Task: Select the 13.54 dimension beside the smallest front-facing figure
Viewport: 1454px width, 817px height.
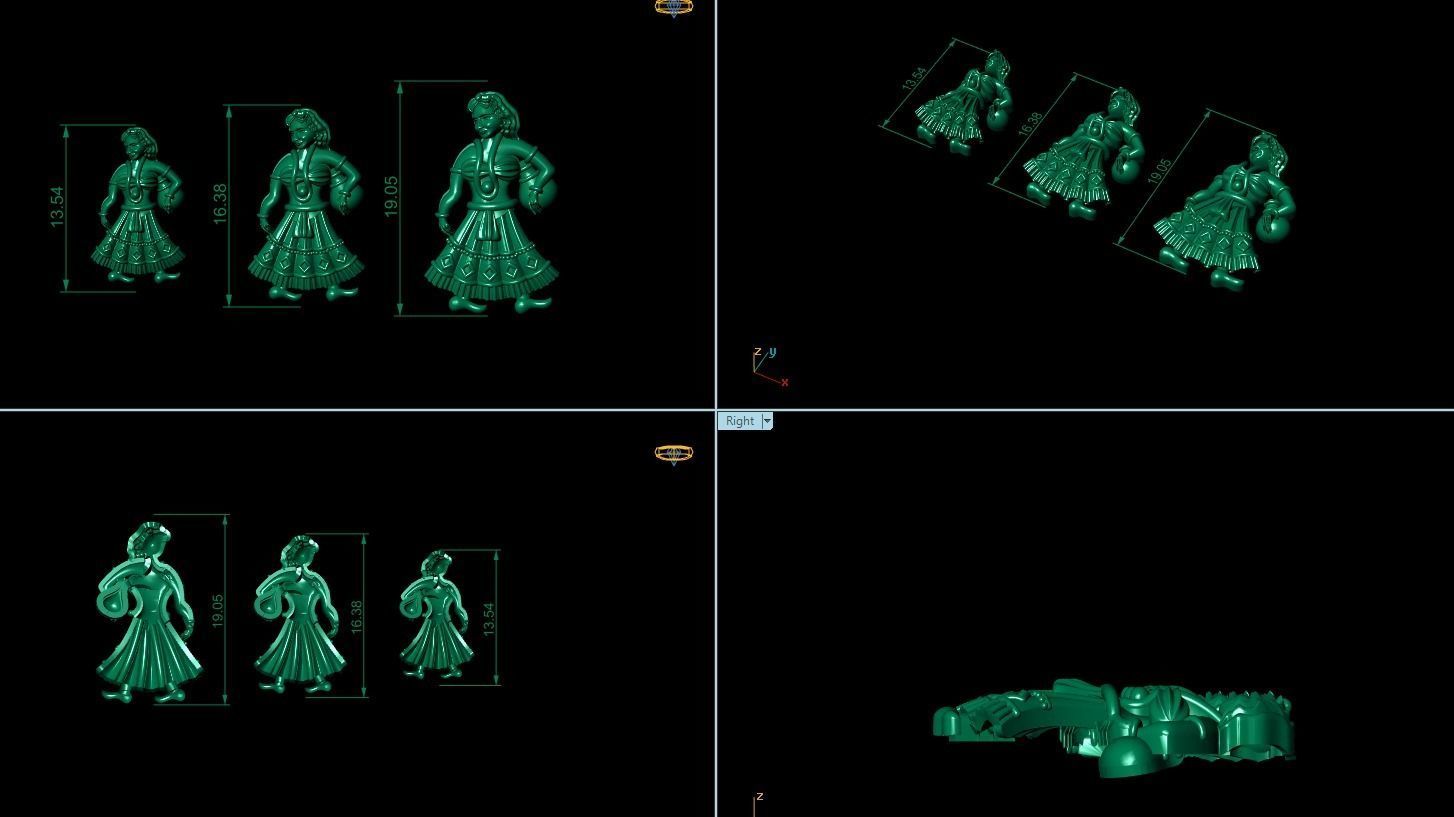Action: [x=57, y=206]
